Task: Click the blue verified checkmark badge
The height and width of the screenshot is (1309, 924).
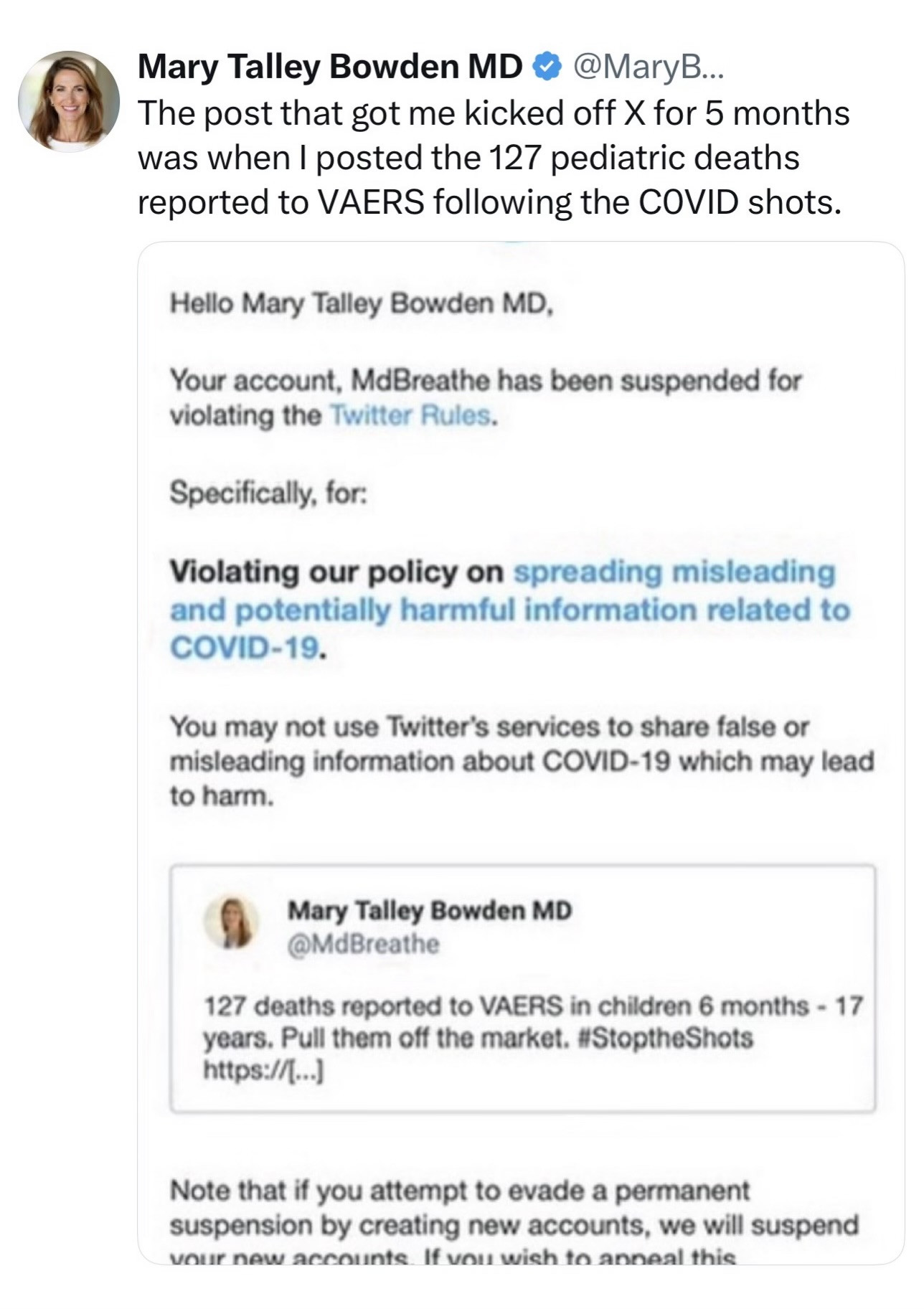Action: tap(547, 67)
